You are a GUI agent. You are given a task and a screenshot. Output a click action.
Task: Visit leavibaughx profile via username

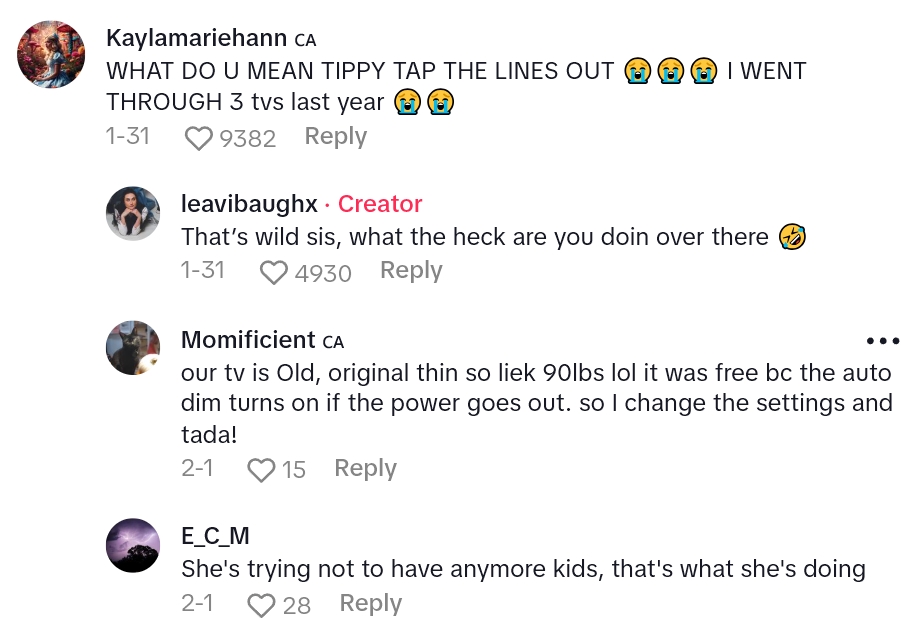click(x=249, y=204)
